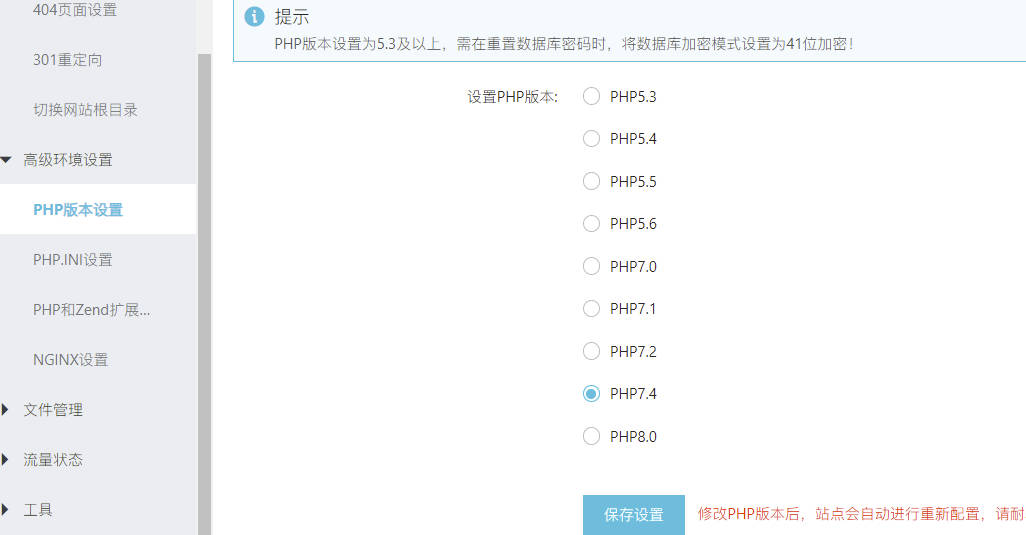Select the PHP7.1 radio button

[x=591, y=309]
